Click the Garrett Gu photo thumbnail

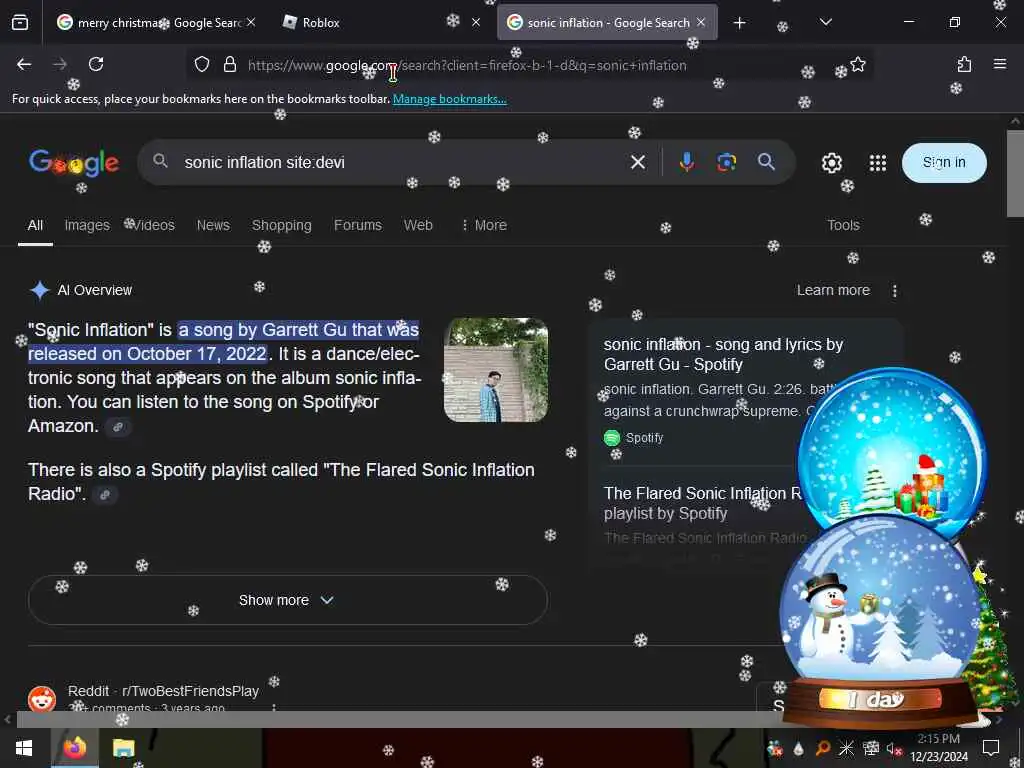[496, 370]
